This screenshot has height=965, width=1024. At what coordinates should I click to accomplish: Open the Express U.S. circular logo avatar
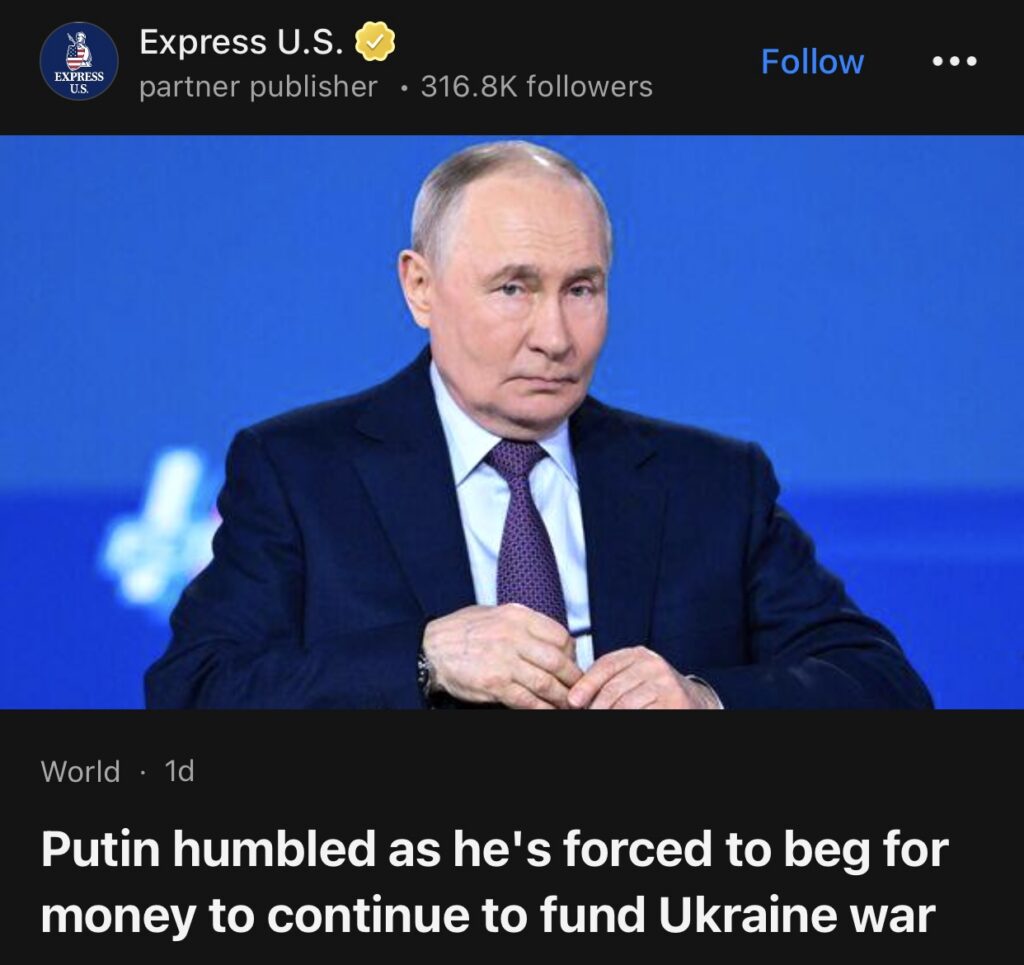click(79, 61)
